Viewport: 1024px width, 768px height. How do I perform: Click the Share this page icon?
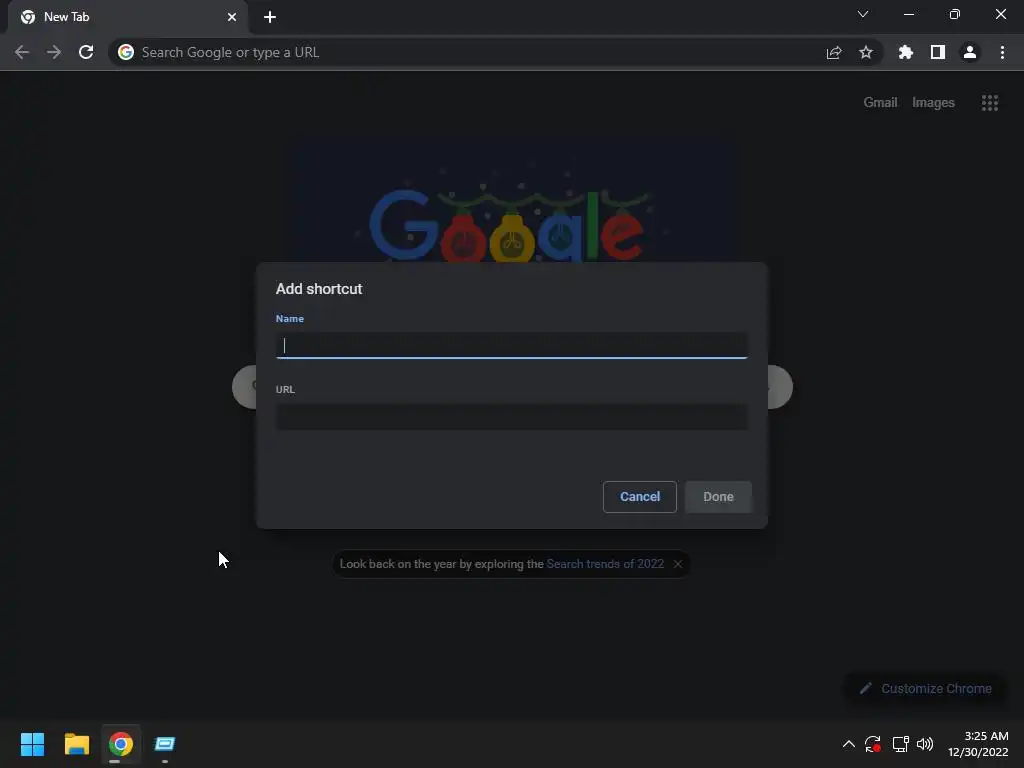(834, 52)
